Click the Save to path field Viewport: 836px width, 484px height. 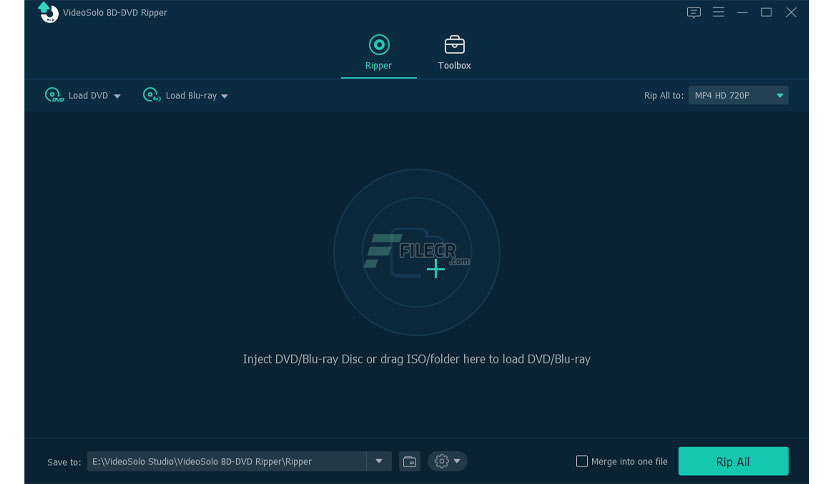[x=227, y=461]
